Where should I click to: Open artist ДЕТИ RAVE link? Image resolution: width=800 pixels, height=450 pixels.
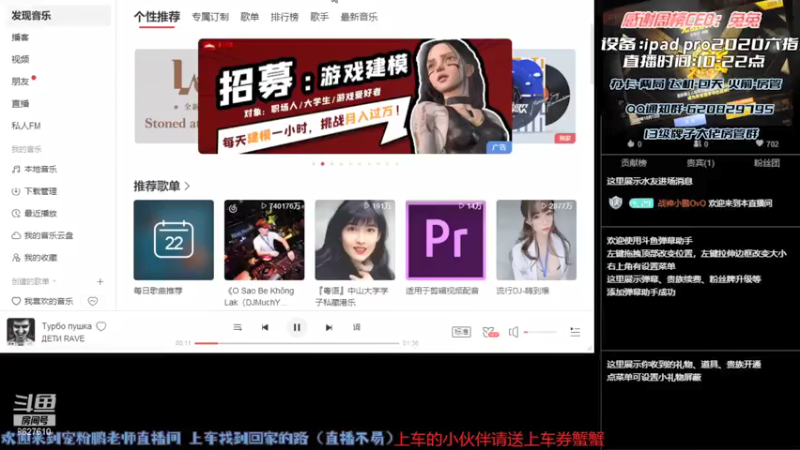tap(63, 339)
